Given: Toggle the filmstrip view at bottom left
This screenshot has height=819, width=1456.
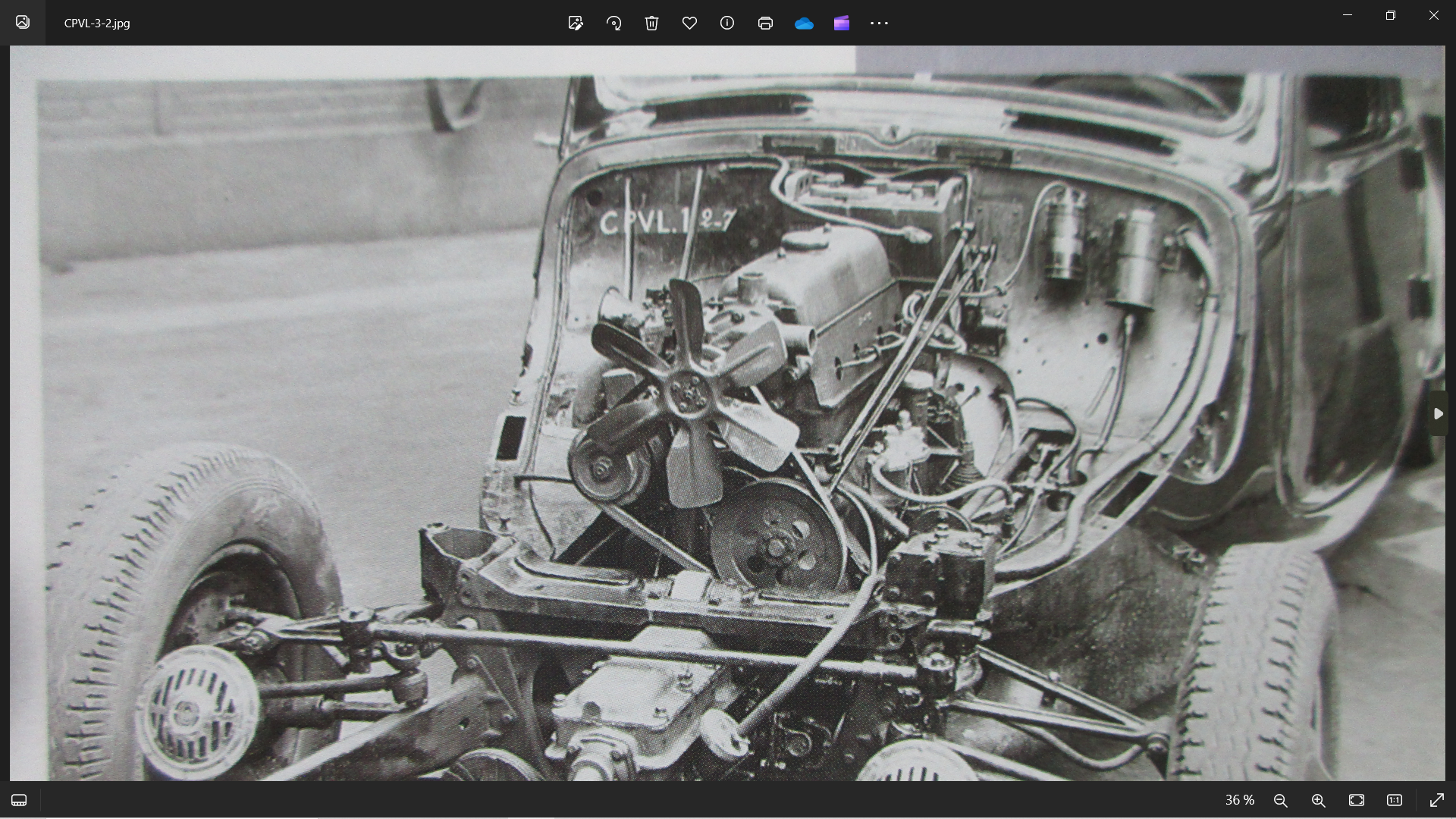Looking at the screenshot, I should 19,800.
